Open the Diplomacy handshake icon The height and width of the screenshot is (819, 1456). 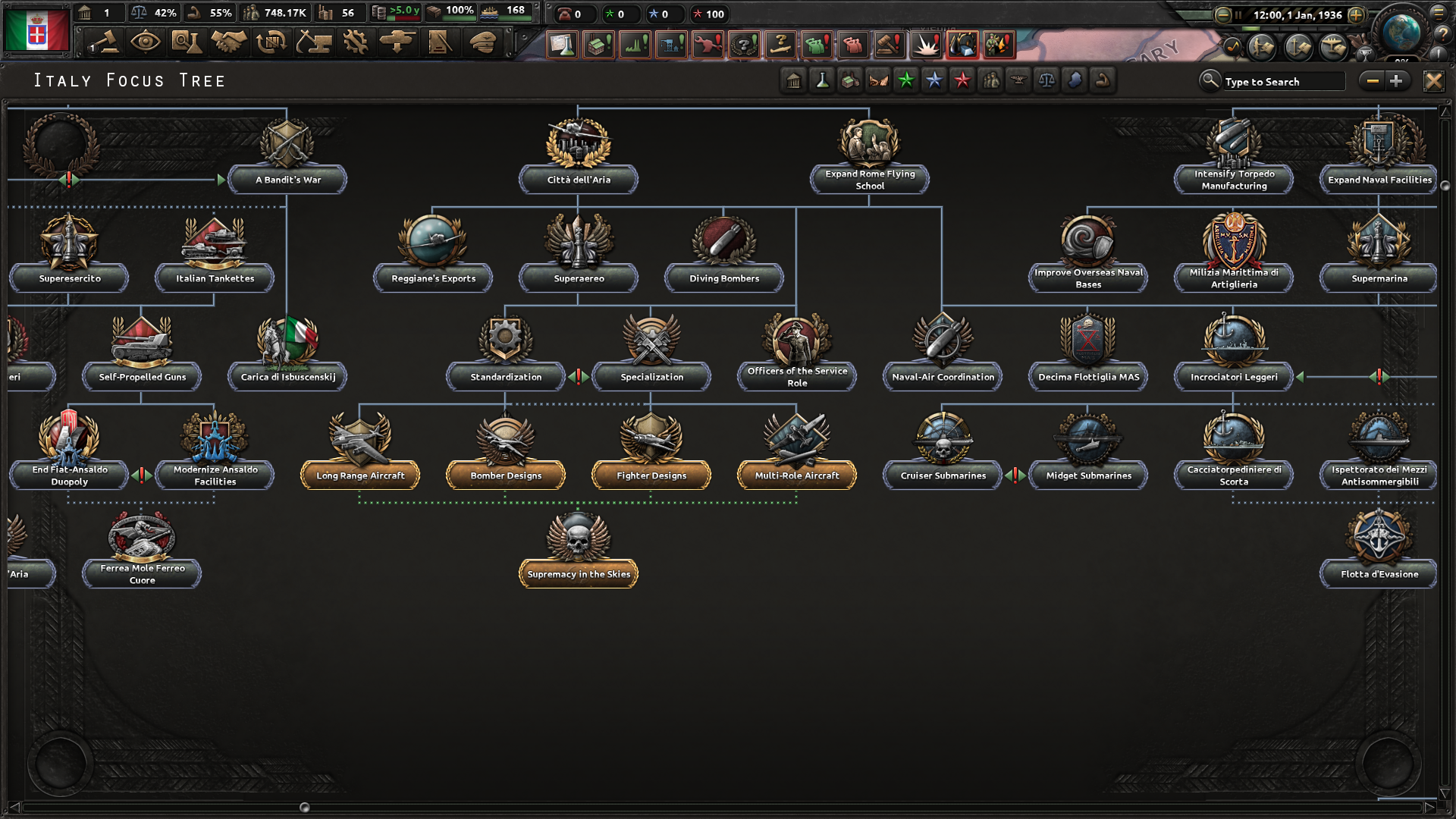tap(228, 42)
